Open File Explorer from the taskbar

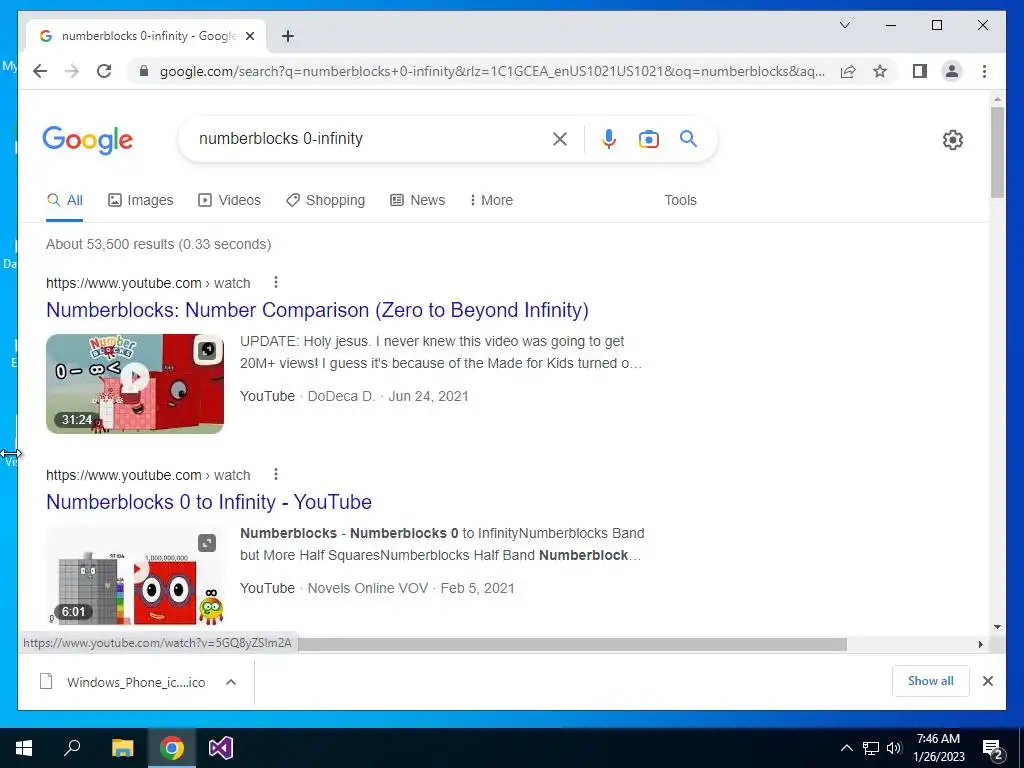pos(122,748)
